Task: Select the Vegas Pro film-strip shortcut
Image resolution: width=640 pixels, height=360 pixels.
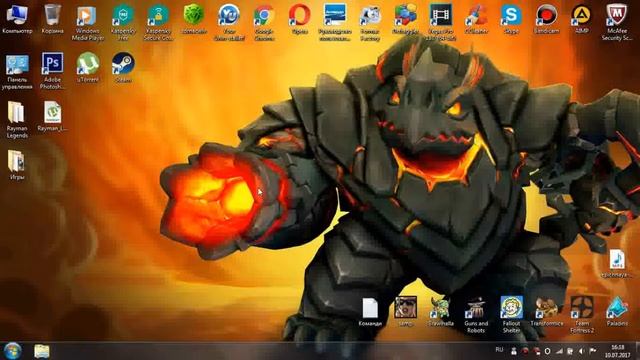Action: click(x=441, y=22)
